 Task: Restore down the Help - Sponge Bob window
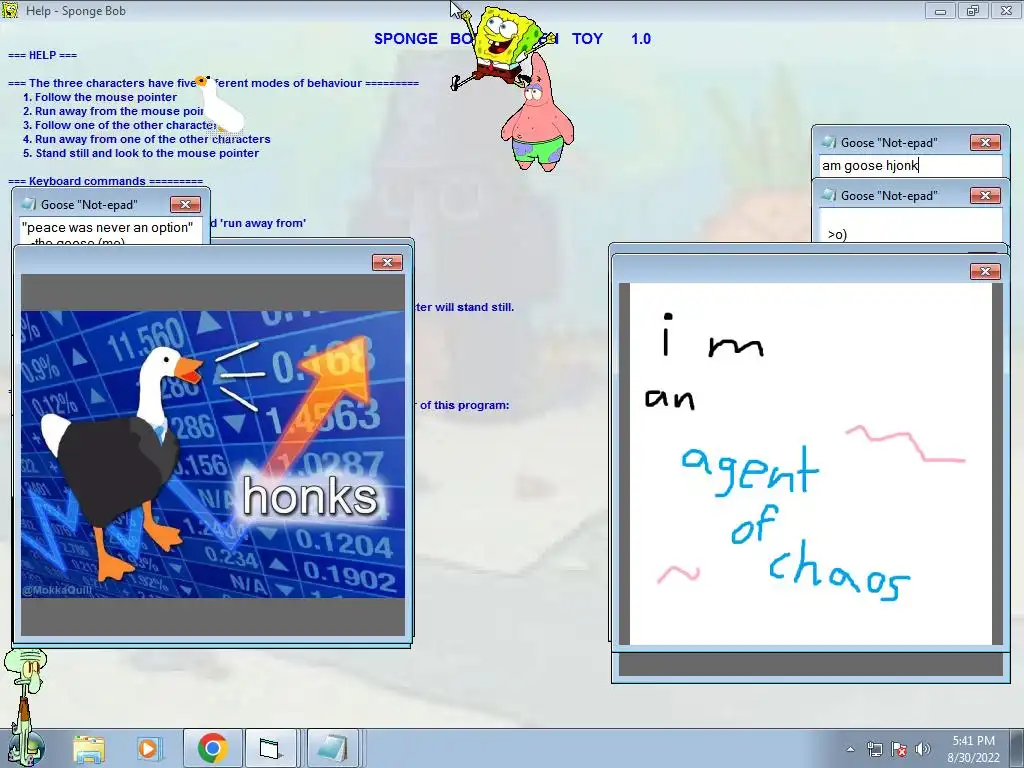click(973, 10)
